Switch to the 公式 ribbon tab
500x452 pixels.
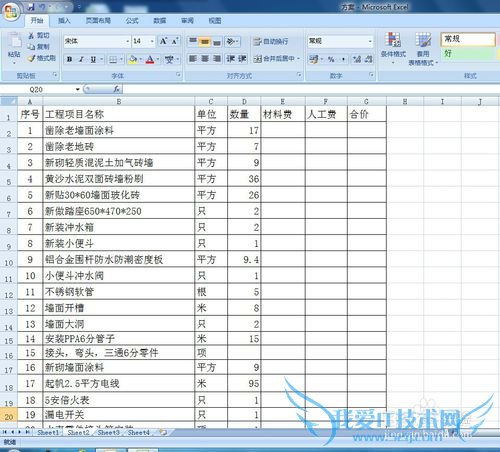click(x=132, y=21)
